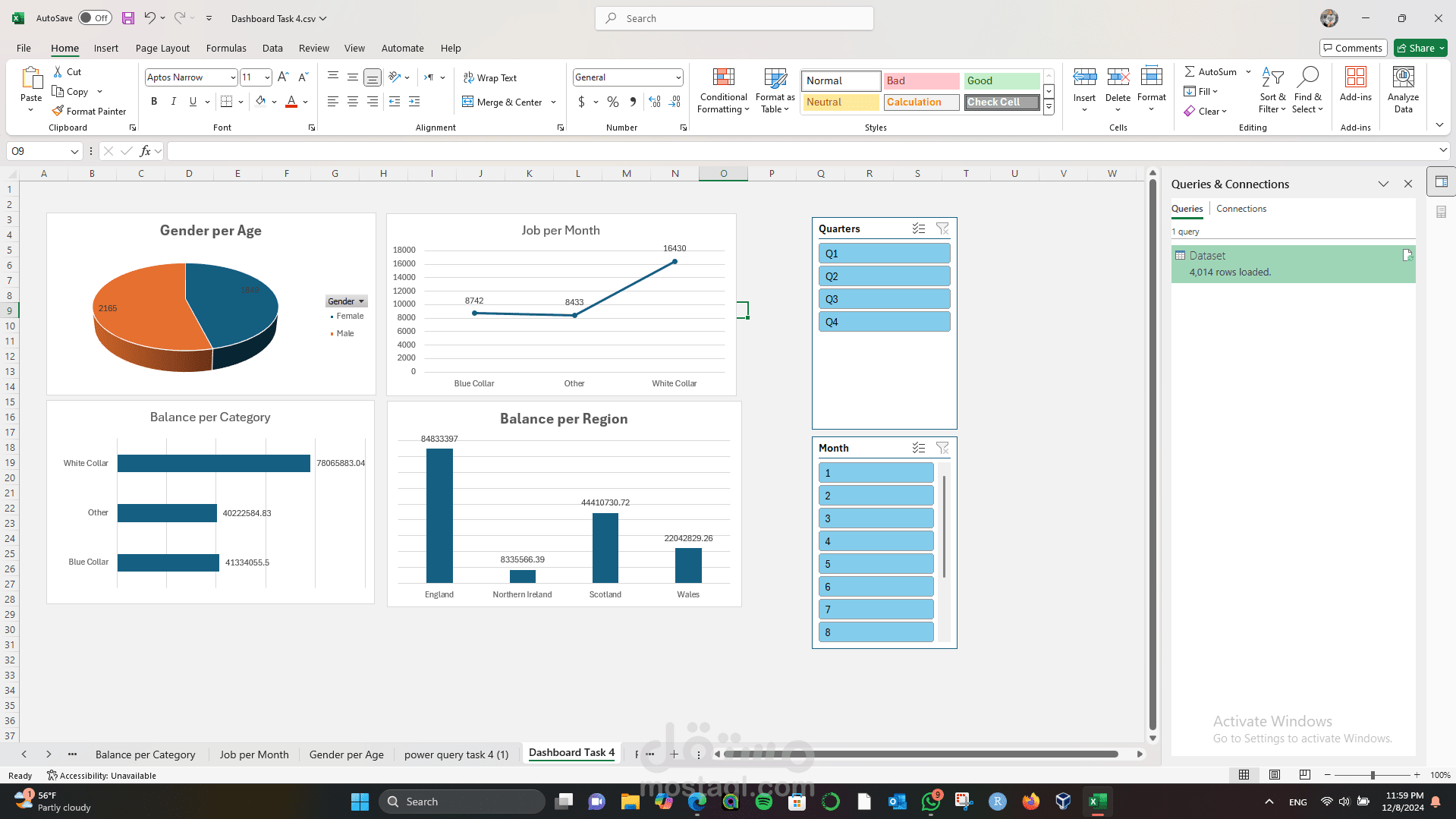
Task: Click the Cut scissors icon
Action: (x=58, y=71)
